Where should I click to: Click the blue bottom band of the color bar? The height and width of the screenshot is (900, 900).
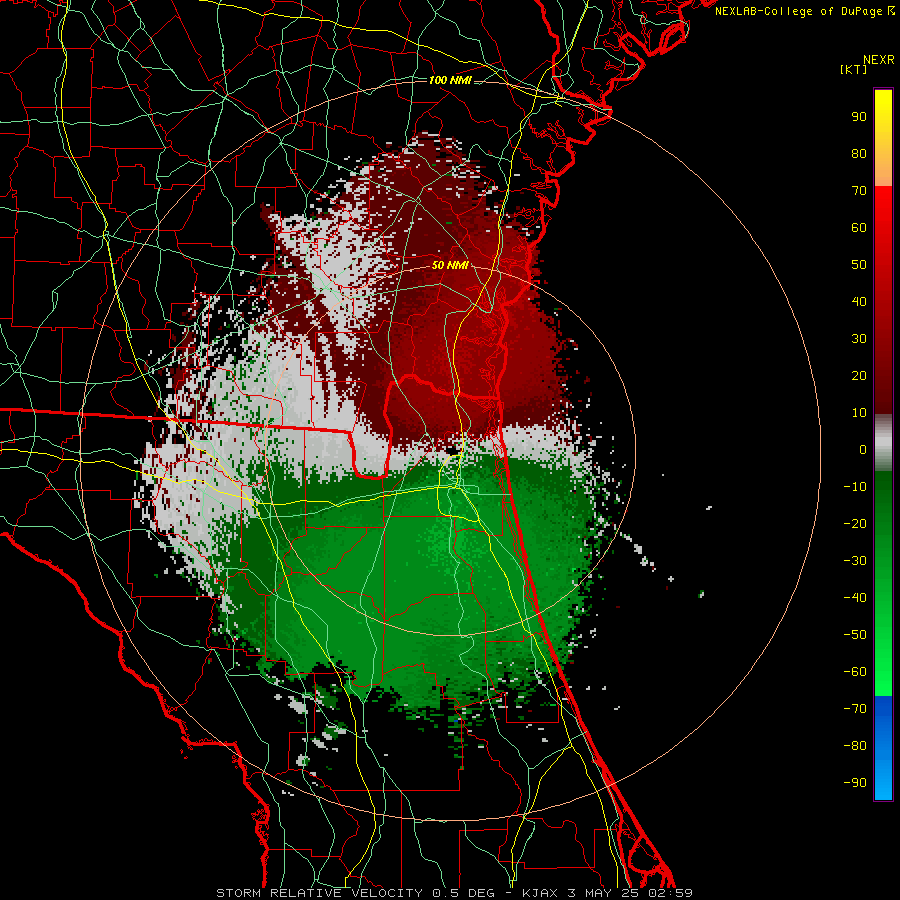point(883,748)
